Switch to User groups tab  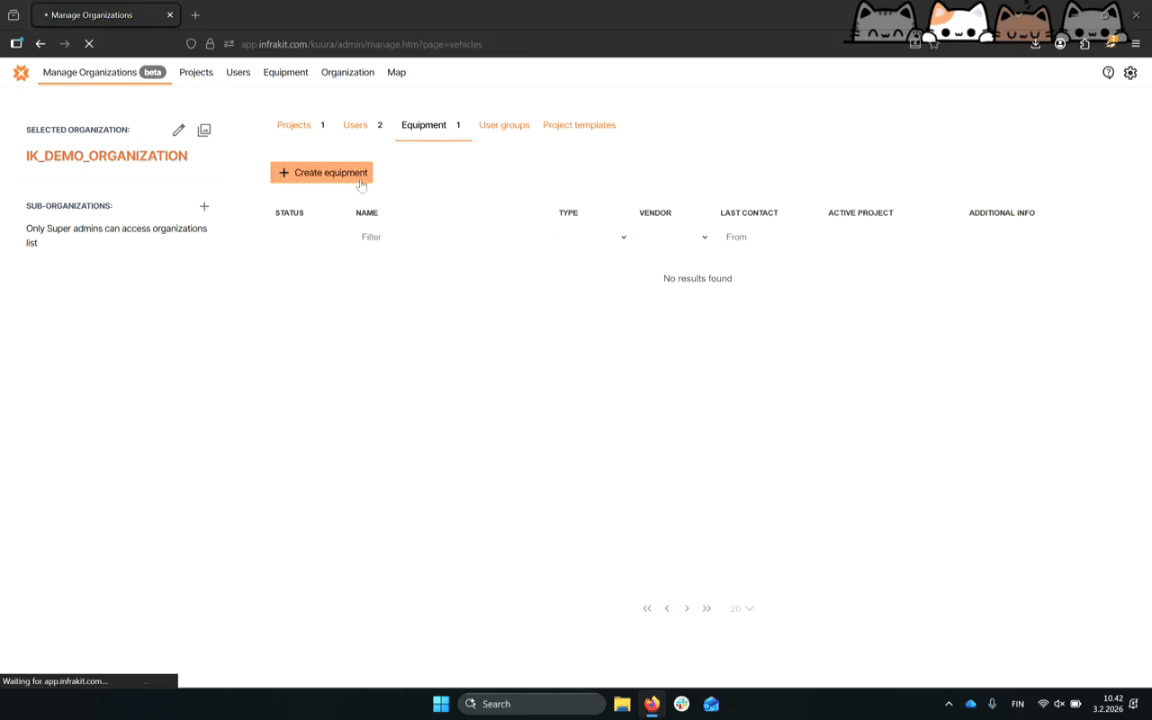(504, 125)
